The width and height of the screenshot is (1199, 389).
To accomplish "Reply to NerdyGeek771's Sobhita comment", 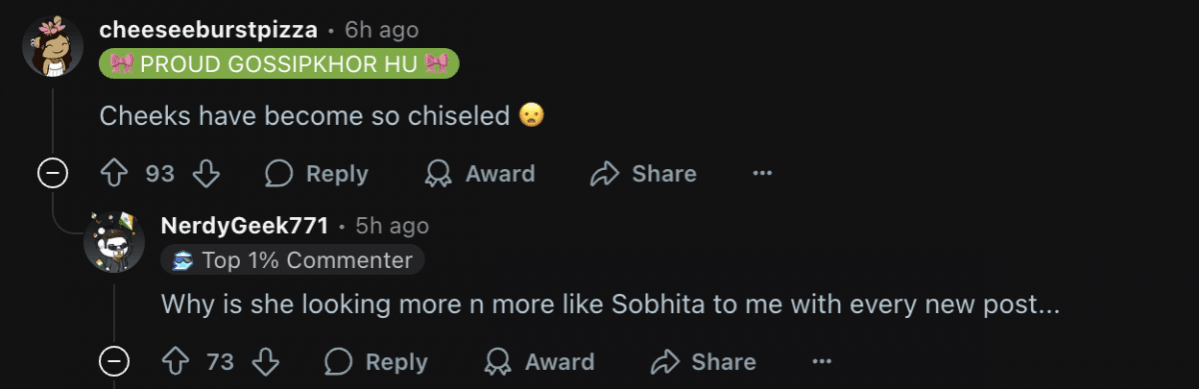I will (376, 361).
